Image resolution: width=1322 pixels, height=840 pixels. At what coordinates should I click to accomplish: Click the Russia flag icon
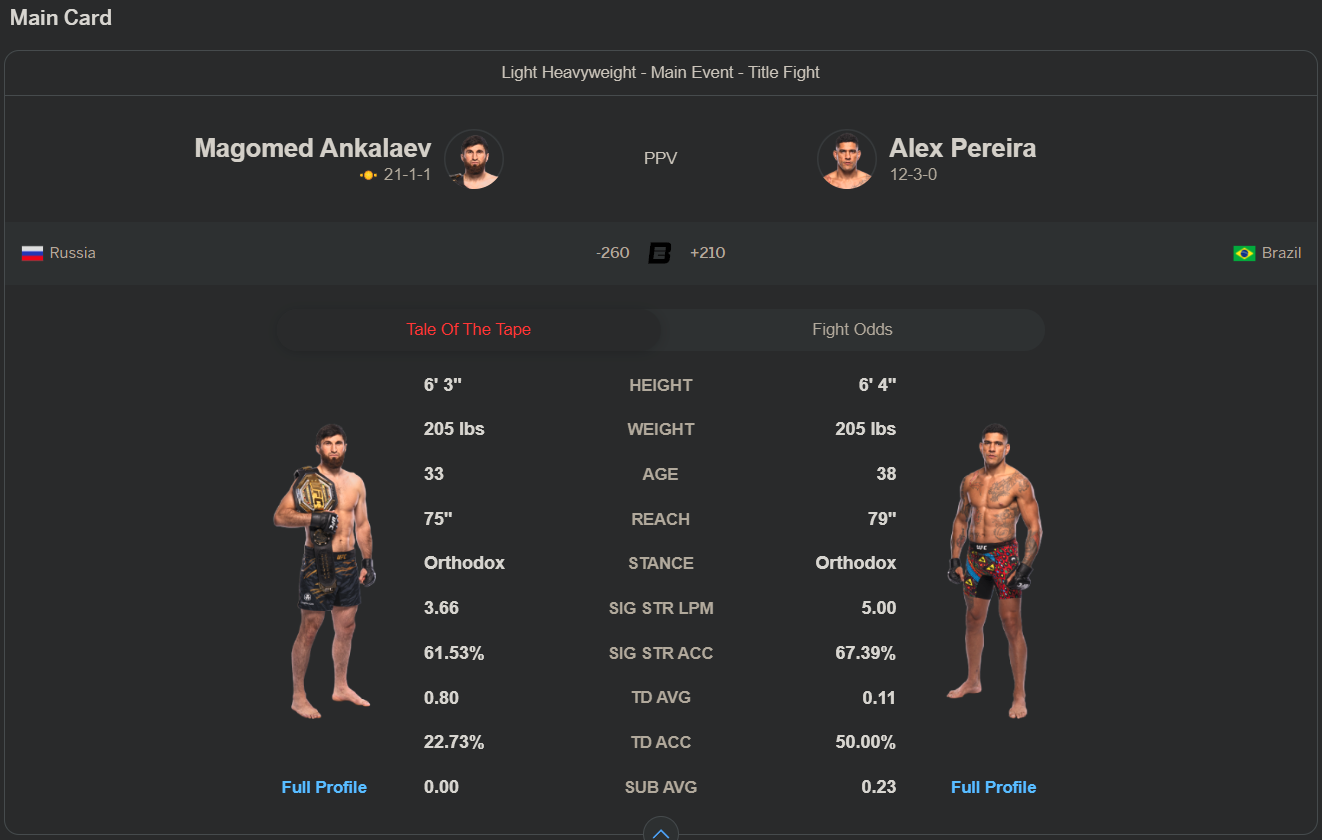33,253
